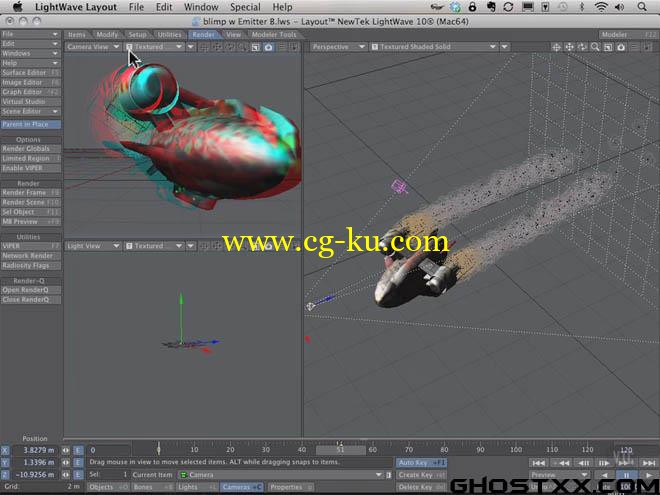
Task: Expand the Scene Editor dropdown
Action: 31,112
